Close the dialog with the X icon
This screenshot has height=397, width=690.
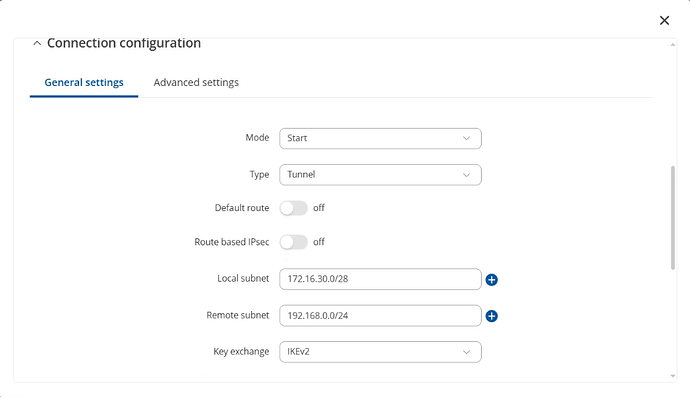tap(664, 20)
